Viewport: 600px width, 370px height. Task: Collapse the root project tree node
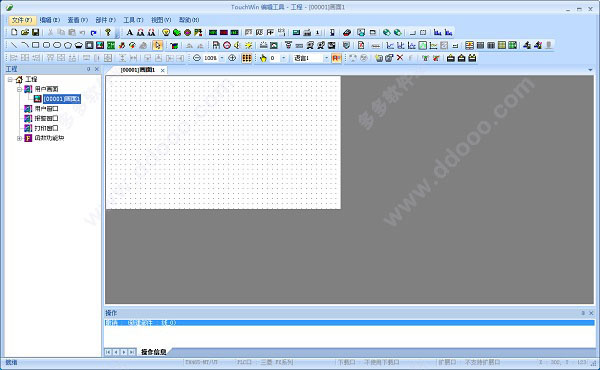[10, 80]
